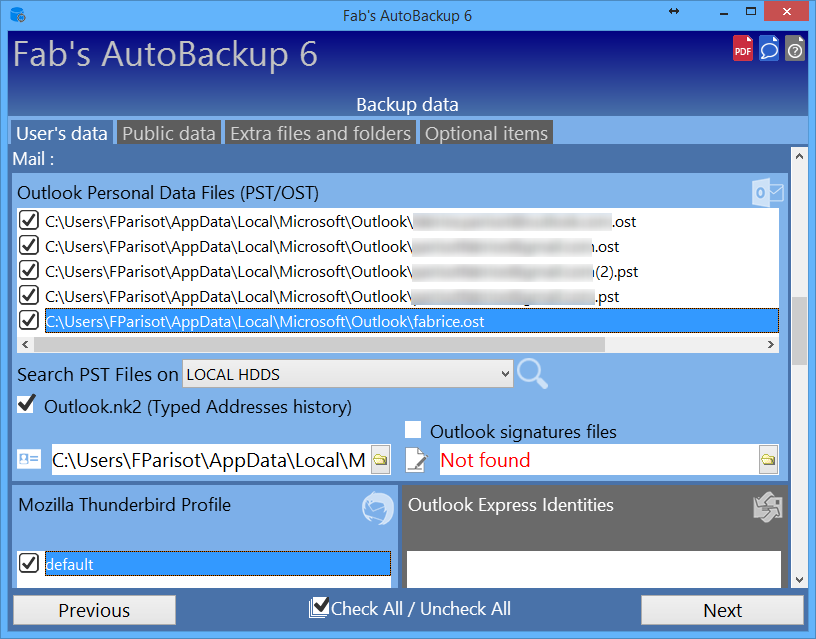
Task: Toggle the Thunderbird default profile checkbox
Action: [30, 564]
